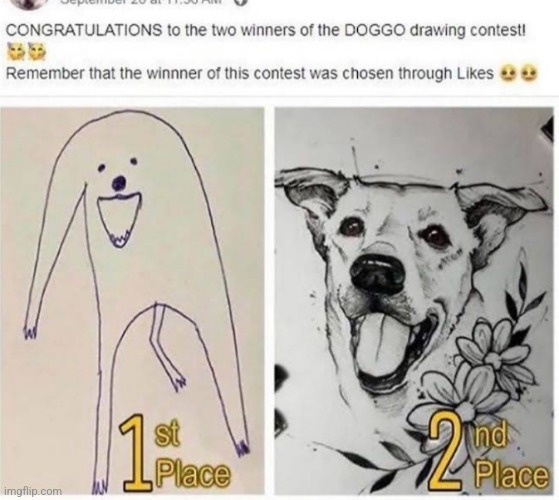Click the word DOGGO in the post
The height and width of the screenshot is (500, 559).
(x=375, y=31)
